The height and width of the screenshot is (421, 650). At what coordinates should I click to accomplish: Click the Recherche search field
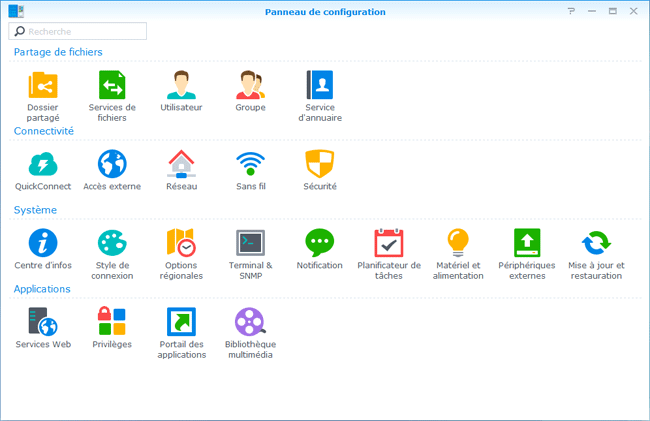point(84,32)
